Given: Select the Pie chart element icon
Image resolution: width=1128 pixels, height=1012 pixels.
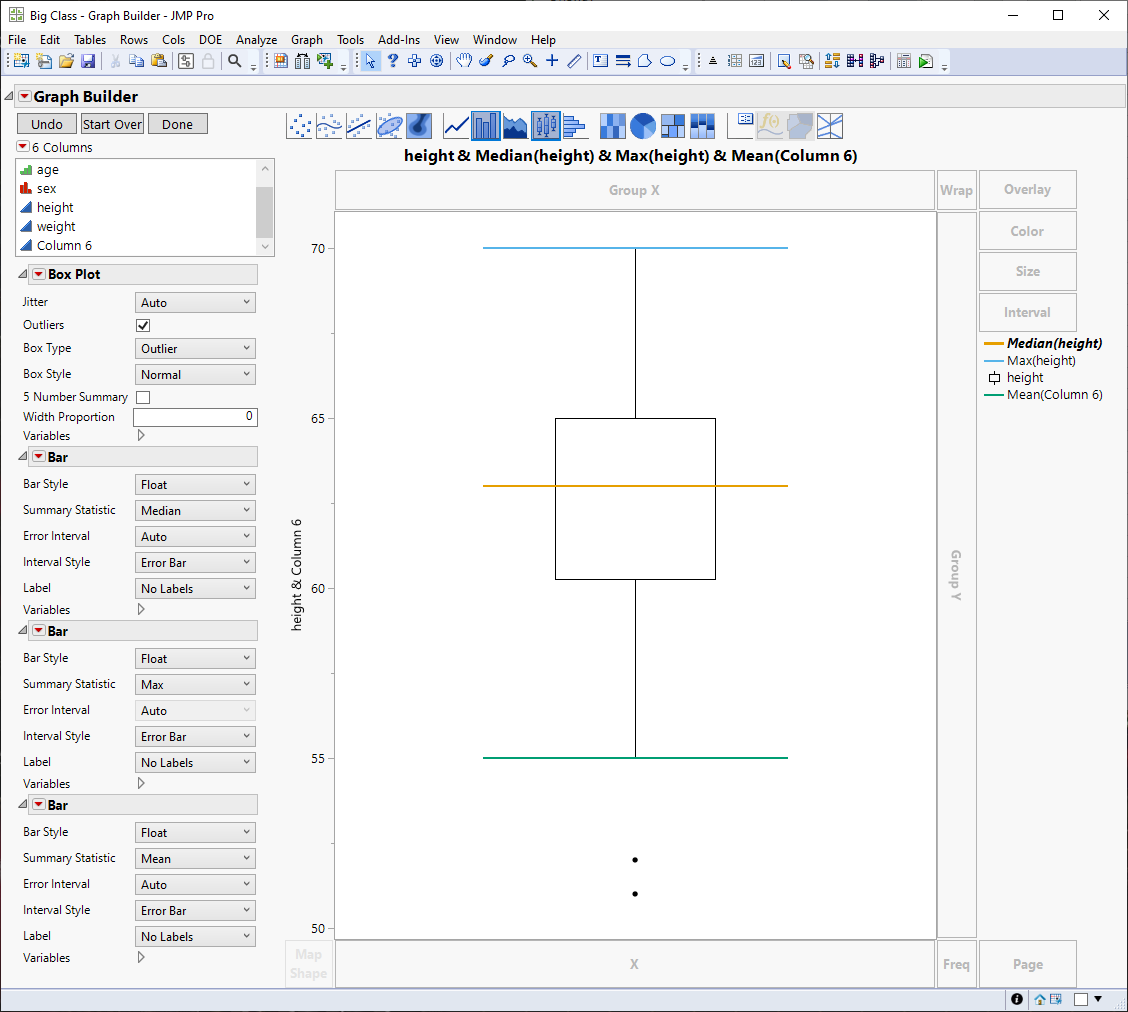Looking at the screenshot, I should click(643, 126).
